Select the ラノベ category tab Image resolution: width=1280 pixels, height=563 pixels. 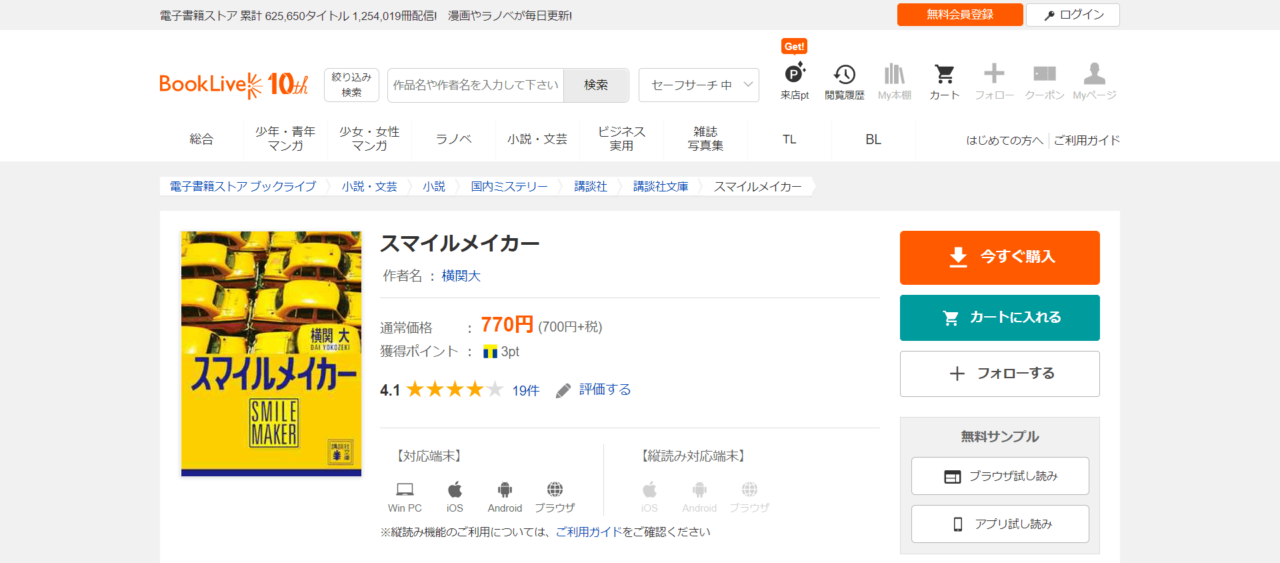point(453,139)
